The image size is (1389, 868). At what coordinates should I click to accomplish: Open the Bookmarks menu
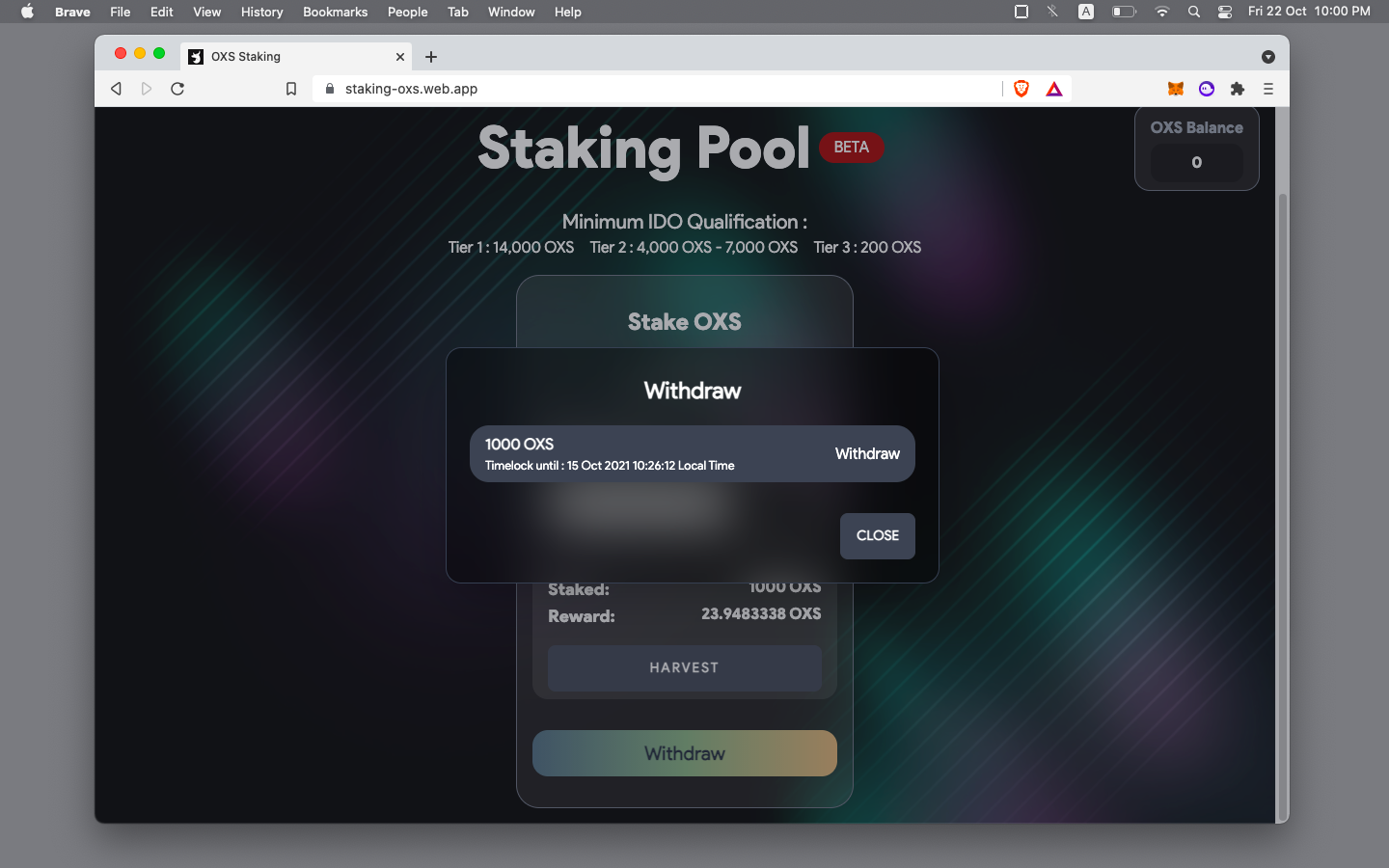point(336,12)
